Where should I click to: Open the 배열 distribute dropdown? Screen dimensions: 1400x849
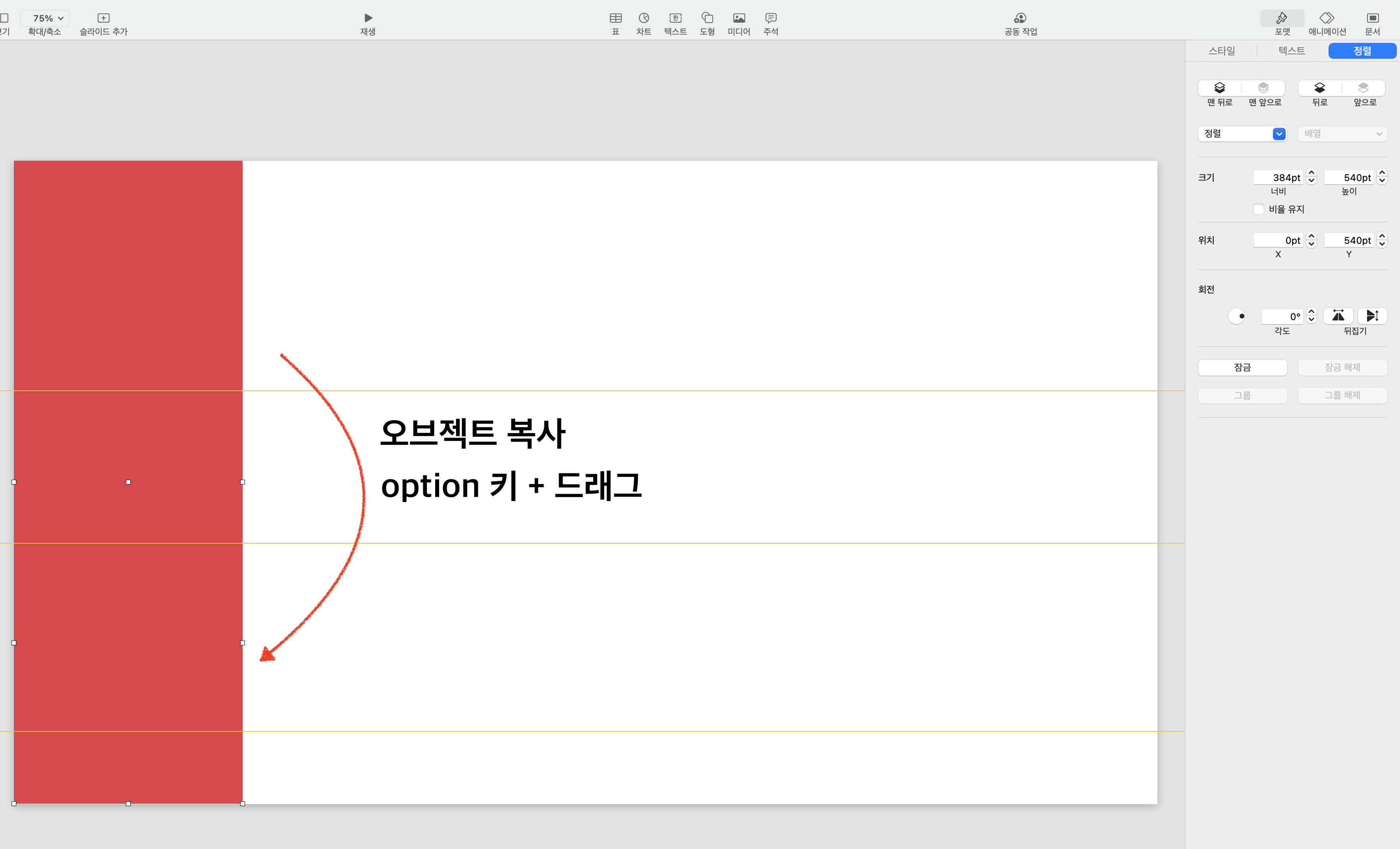pyautogui.click(x=1342, y=133)
